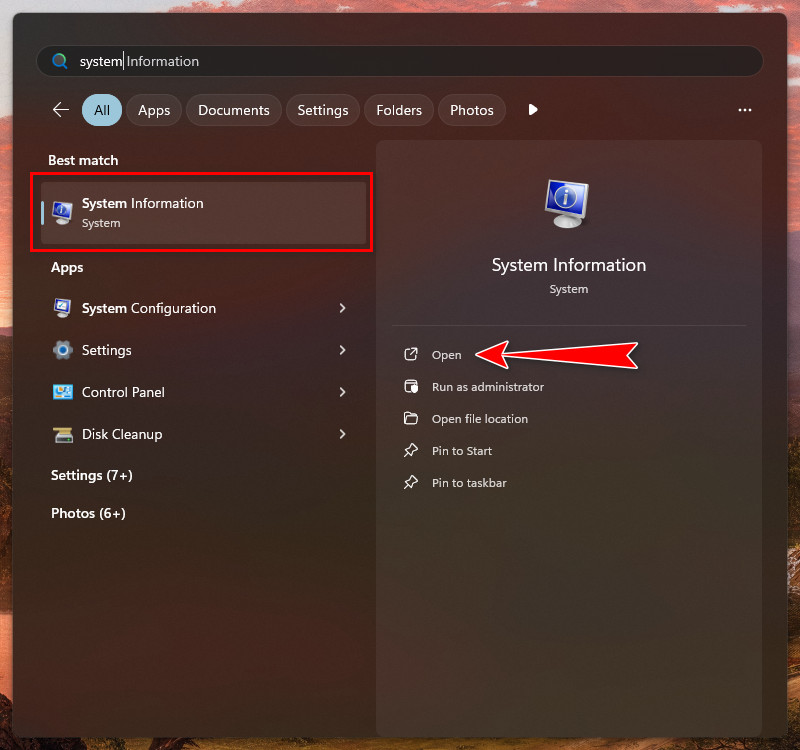Screen dimensions: 800x750
Task: Show the Settings (7+) results group
Action: point(92,476)
